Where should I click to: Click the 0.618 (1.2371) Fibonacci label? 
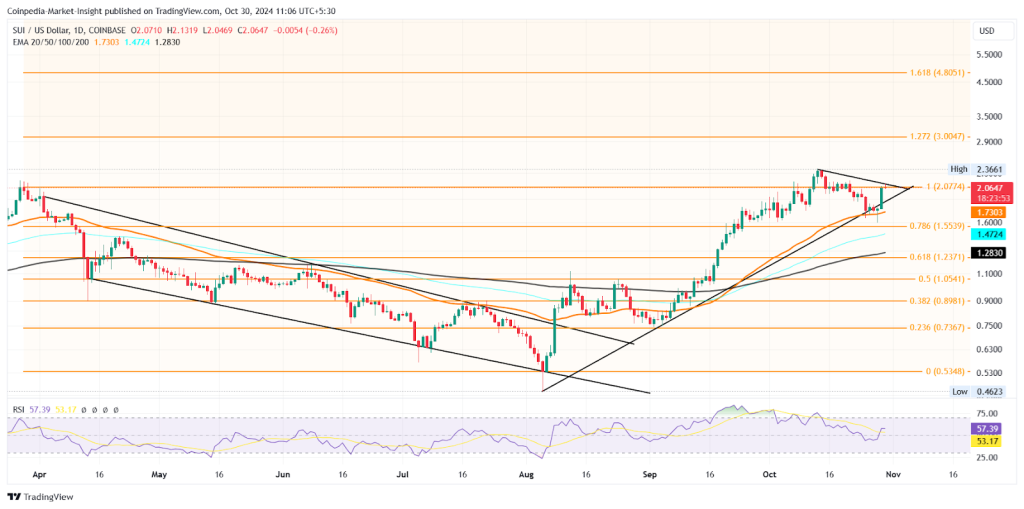click(937, 258)
